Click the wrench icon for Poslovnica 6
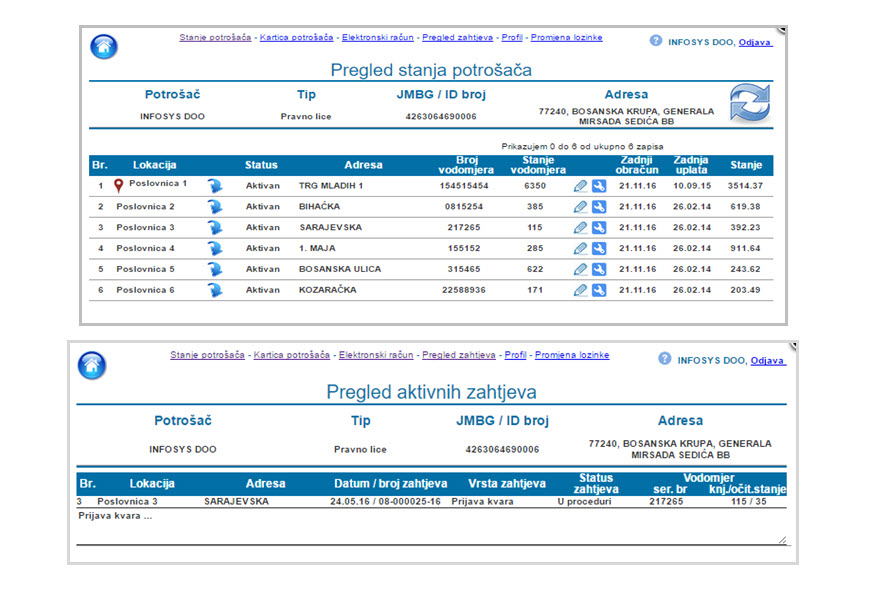 pos(599,290)
